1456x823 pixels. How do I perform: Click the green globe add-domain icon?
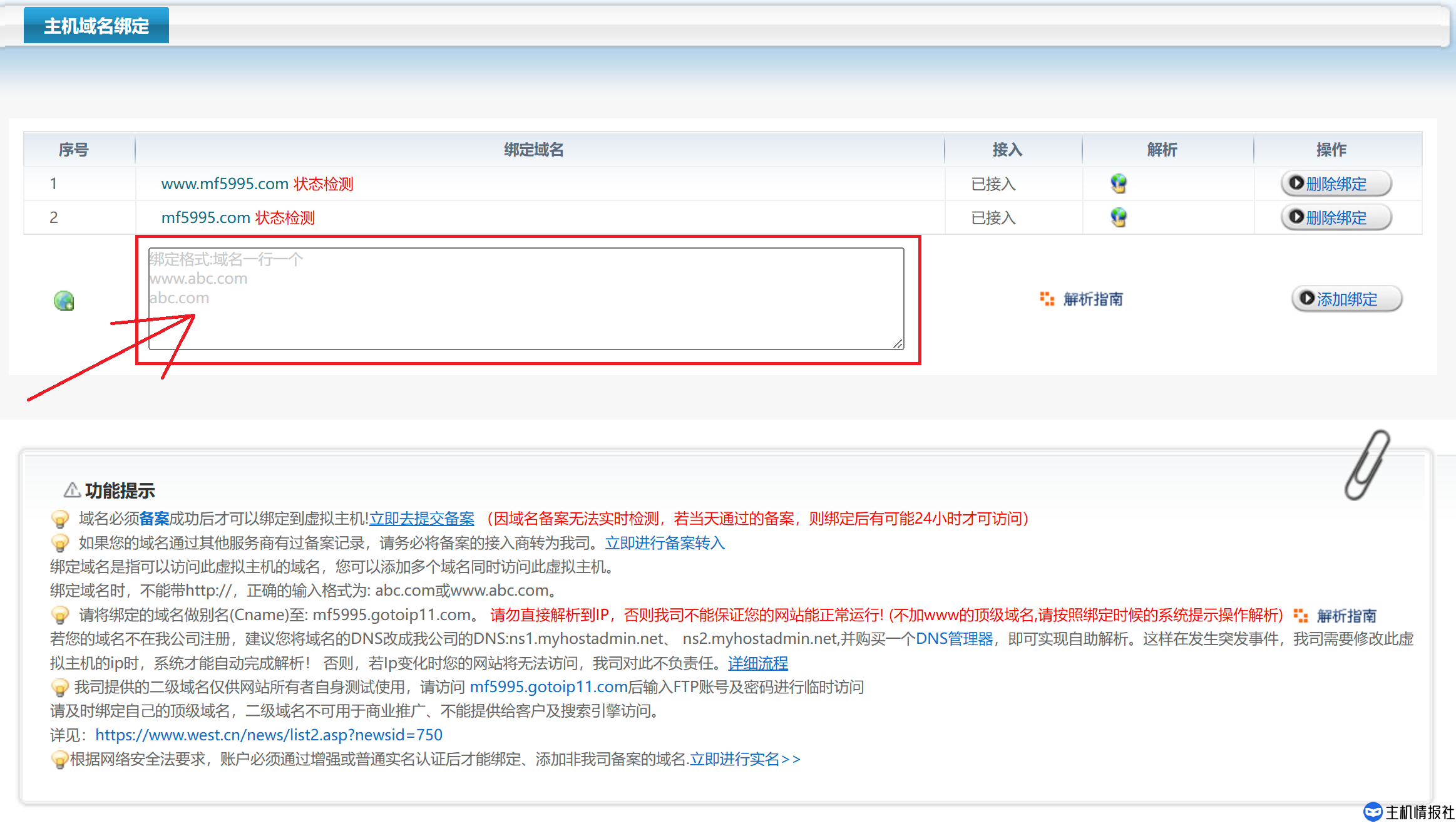pos(64,301)
